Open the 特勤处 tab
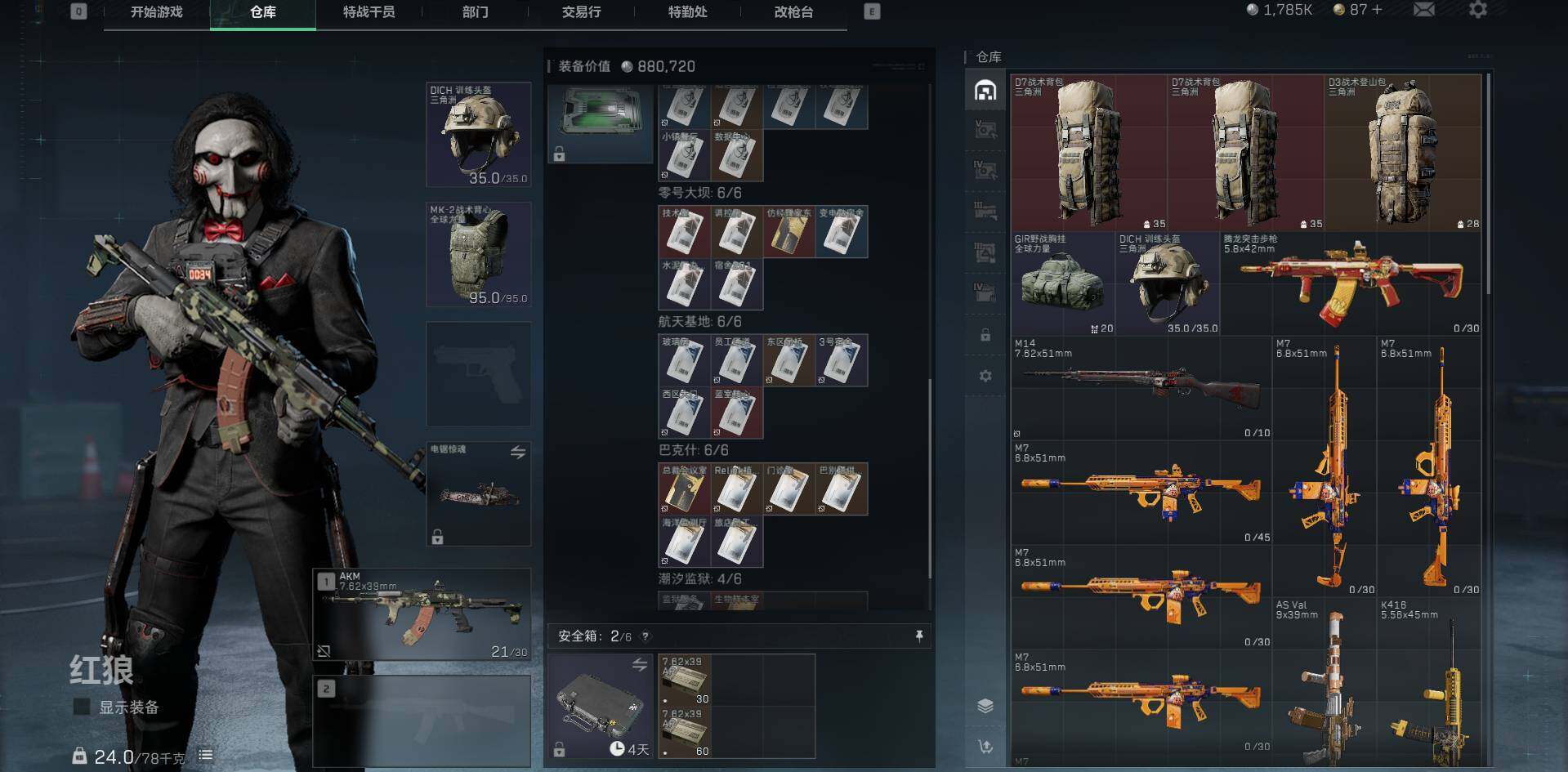1568x772 pixels. point(688,12)
